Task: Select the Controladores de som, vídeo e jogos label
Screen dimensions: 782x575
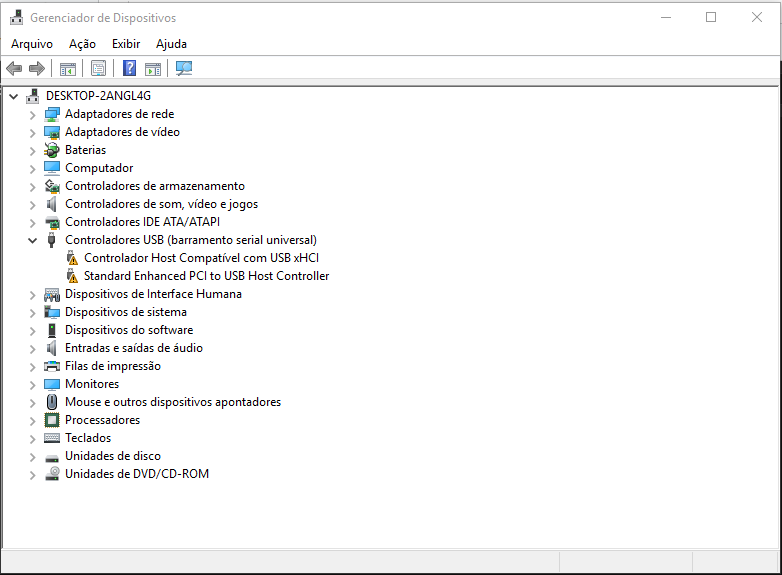Action: click(162, 204)
